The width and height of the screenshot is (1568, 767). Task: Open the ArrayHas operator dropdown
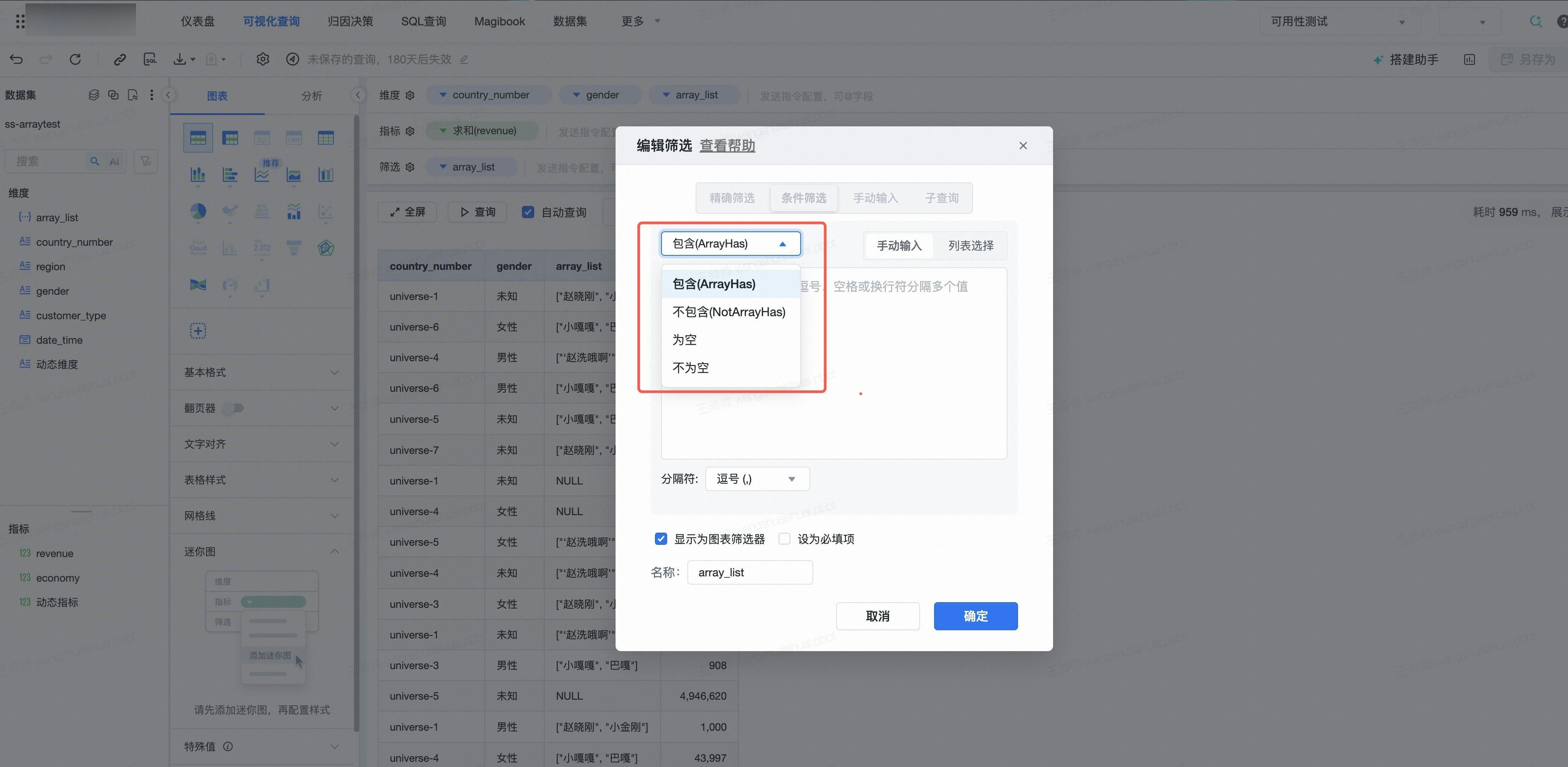point(731,244)
